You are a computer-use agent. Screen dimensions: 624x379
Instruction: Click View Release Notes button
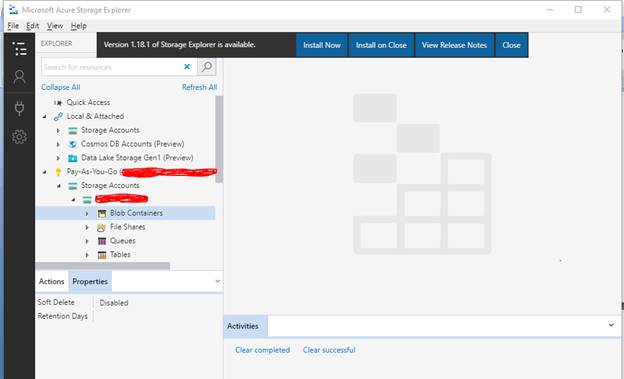click(x=454, y=45)
